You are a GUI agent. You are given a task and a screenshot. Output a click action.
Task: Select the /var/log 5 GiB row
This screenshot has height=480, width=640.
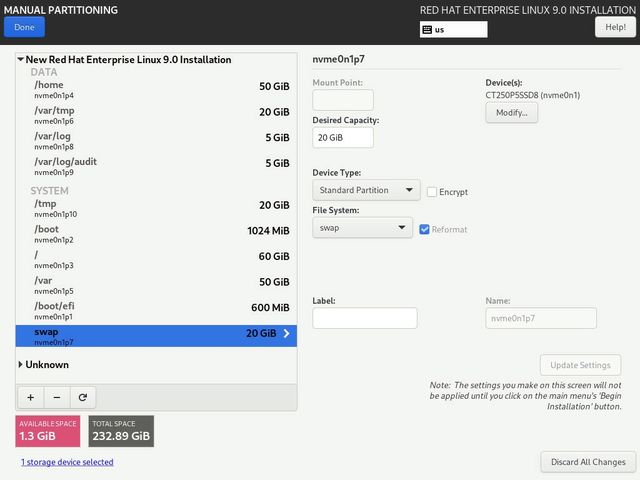156,141
